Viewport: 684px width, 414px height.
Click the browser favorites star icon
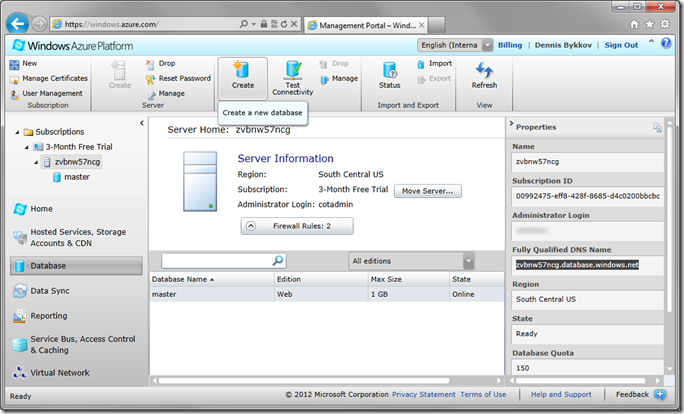650,24
